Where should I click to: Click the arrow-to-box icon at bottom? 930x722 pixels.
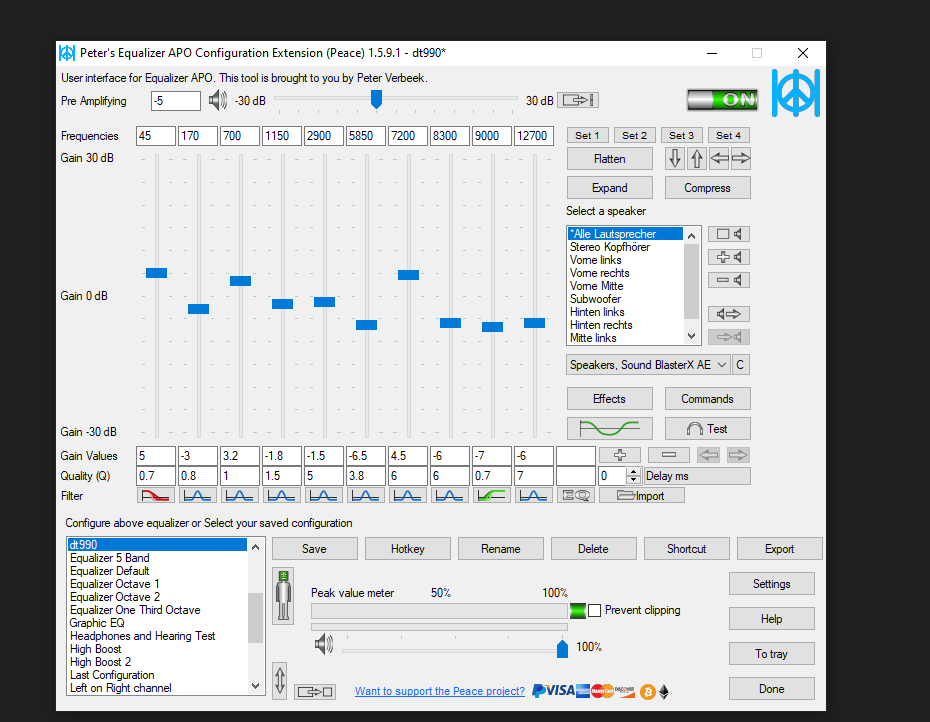(315, 692)
